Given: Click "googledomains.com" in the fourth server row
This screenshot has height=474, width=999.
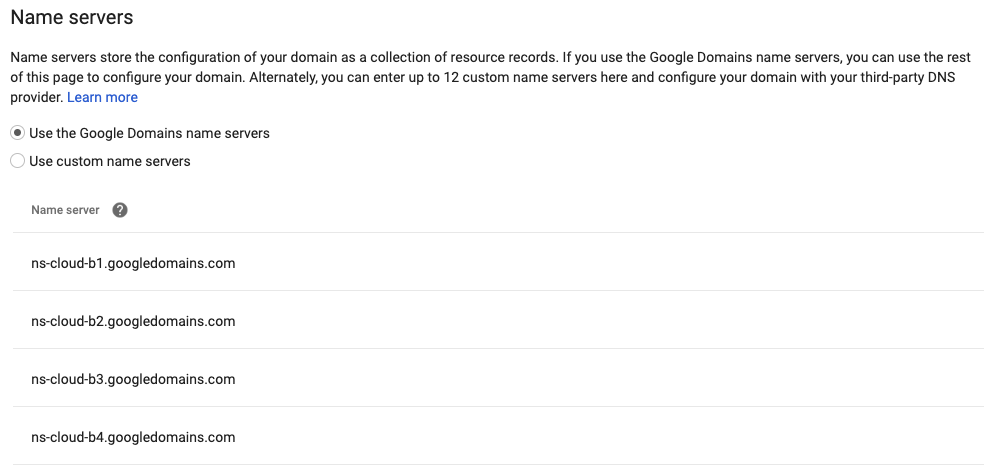Looking at the screenshot, I should click(x=171, y=437).
